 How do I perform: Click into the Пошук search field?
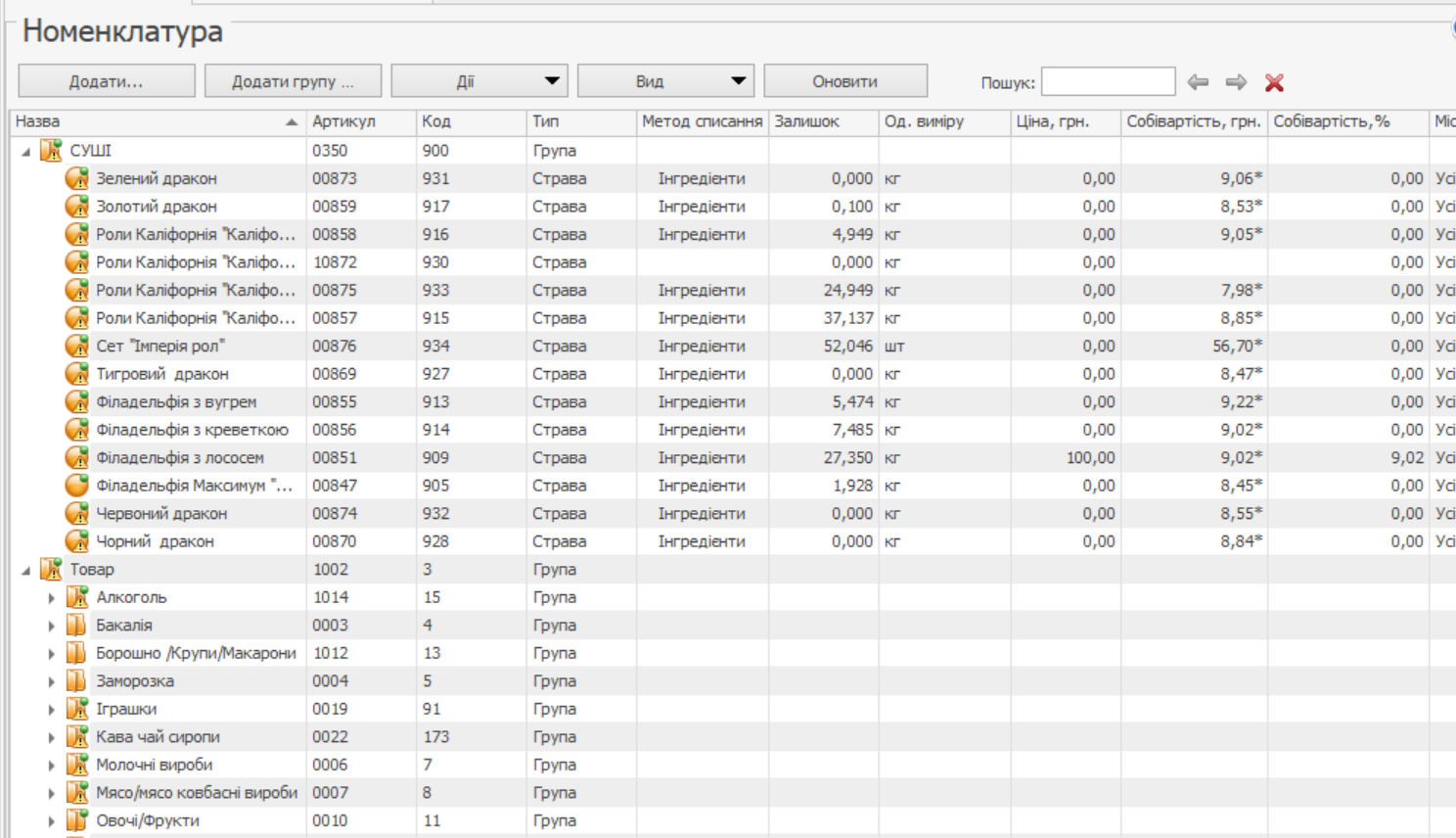pos(1108,82)
